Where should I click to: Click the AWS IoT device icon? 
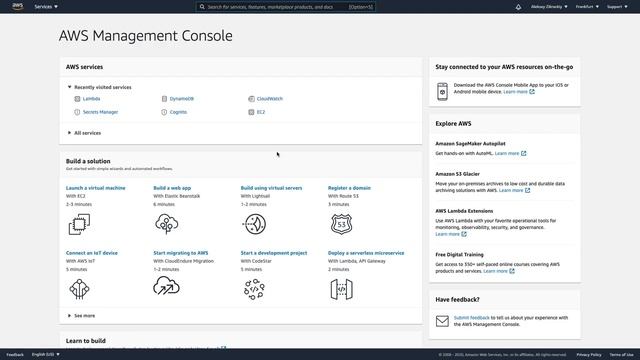click(x=79, y=289)
